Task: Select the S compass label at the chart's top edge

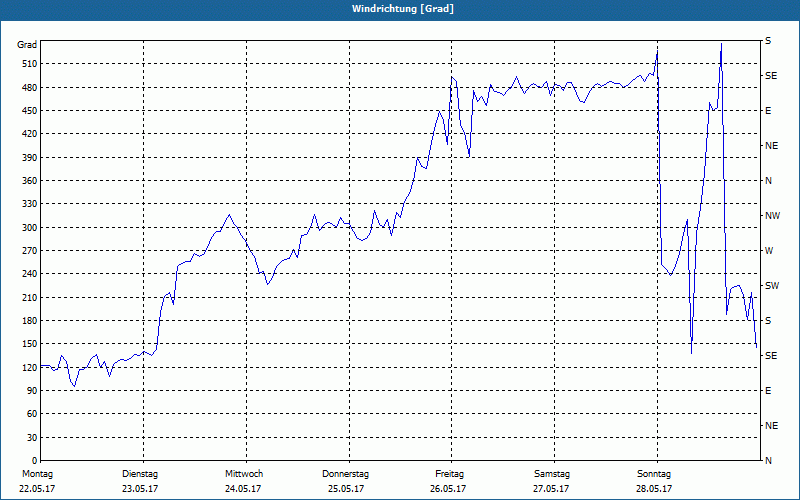Action: click(x=768, y=41)
